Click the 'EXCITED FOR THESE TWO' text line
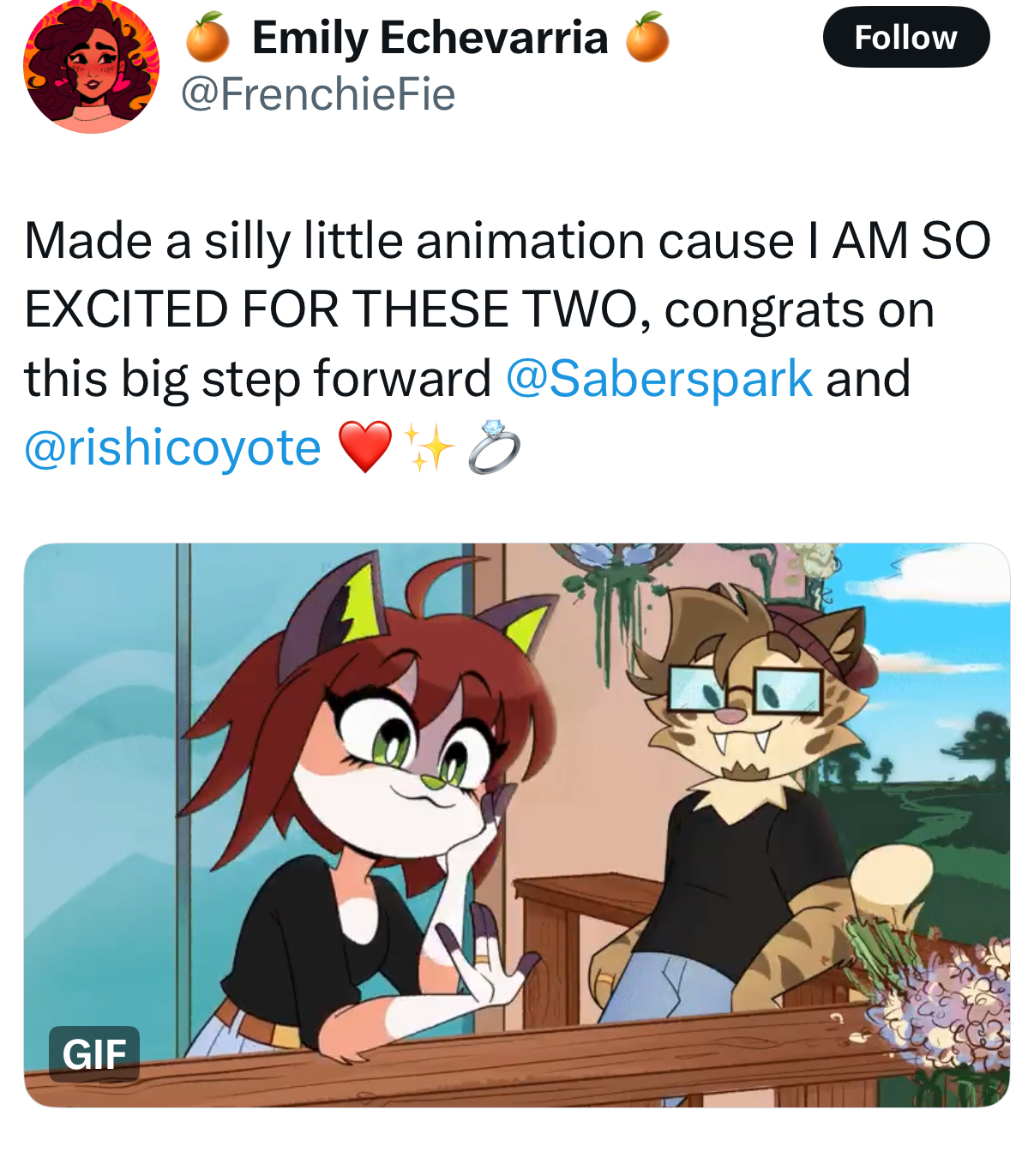Viewport: 1034px width, 1176px height. point(331,309)
